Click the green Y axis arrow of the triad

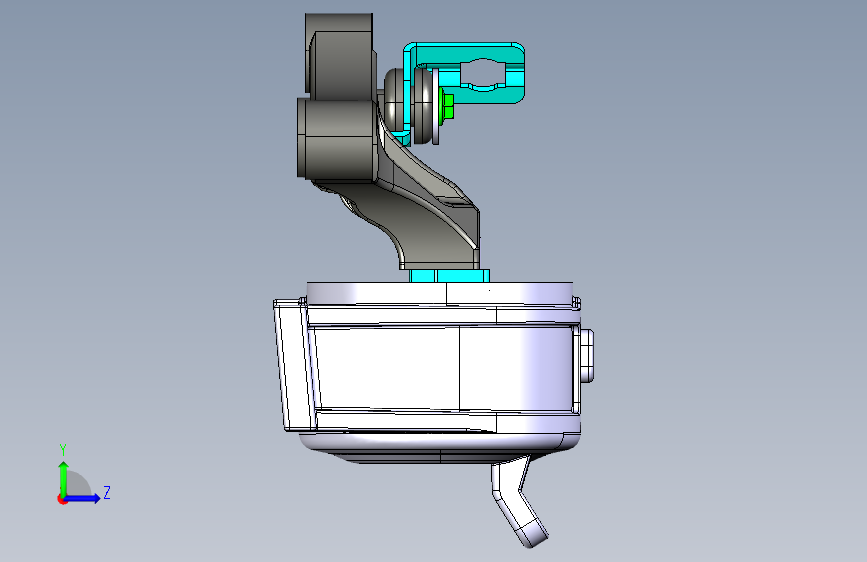click(64, 479)
